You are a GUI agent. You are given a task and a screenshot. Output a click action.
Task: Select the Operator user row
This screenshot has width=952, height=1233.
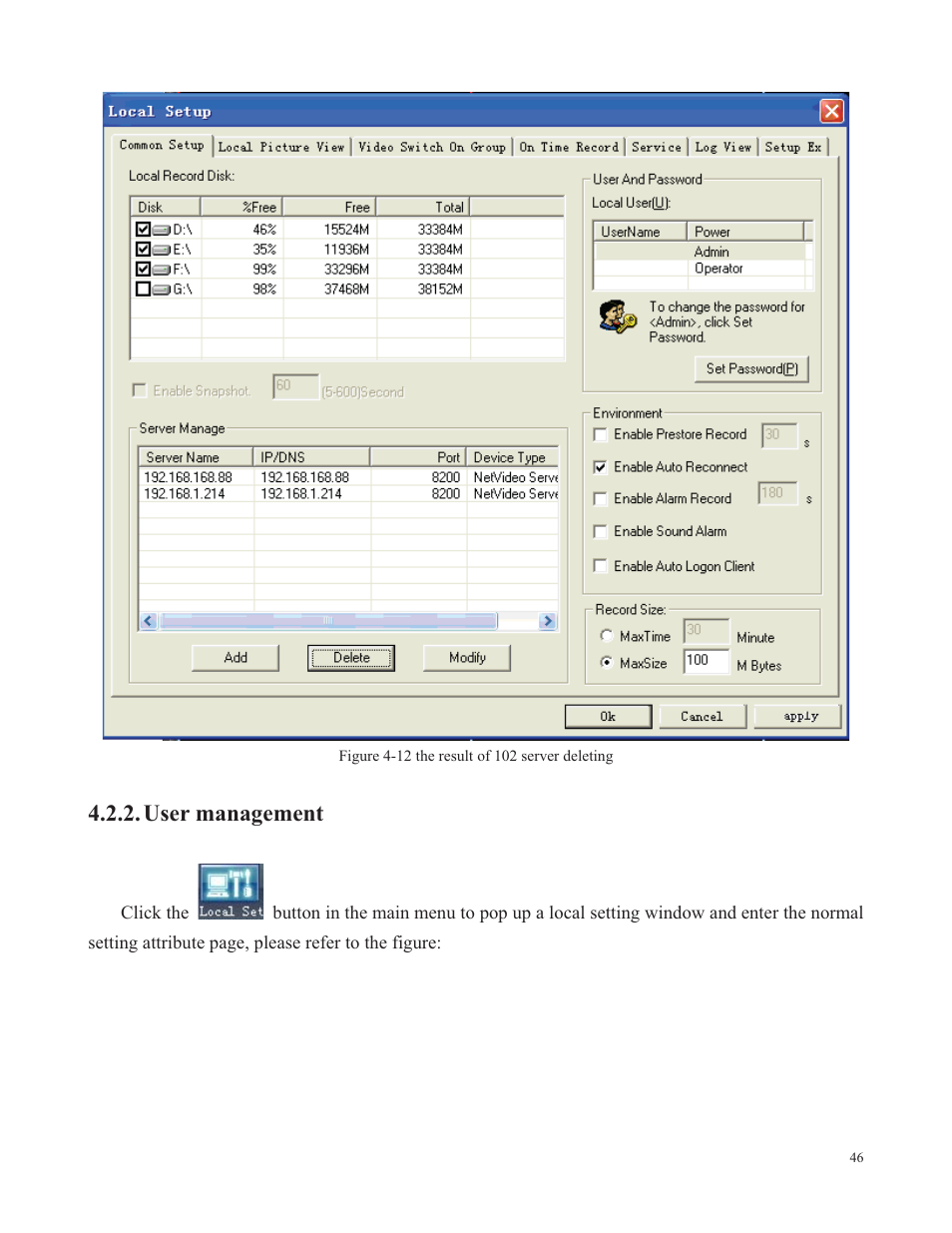coord(704,269)
